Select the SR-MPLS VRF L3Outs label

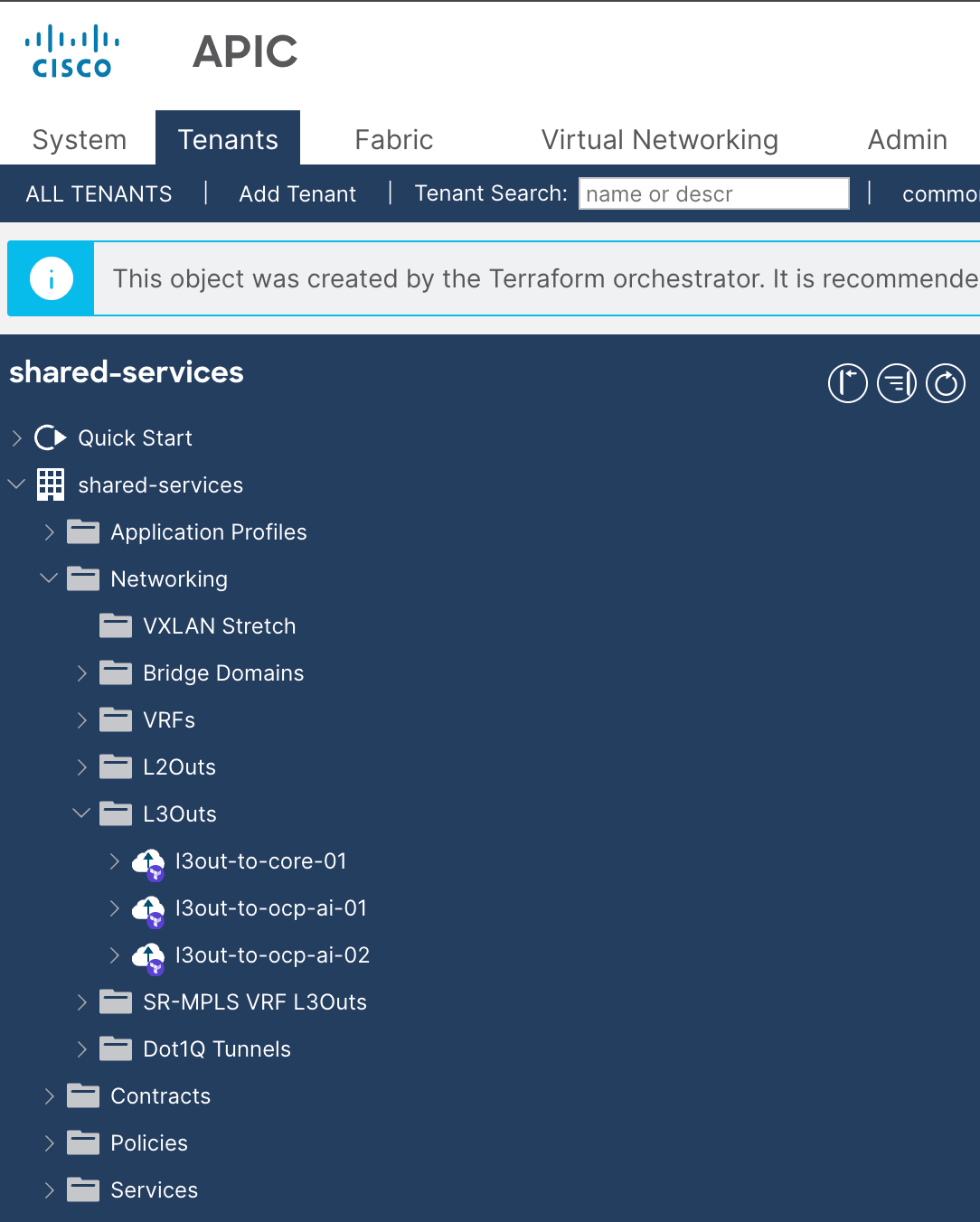tap(255, 1002)
